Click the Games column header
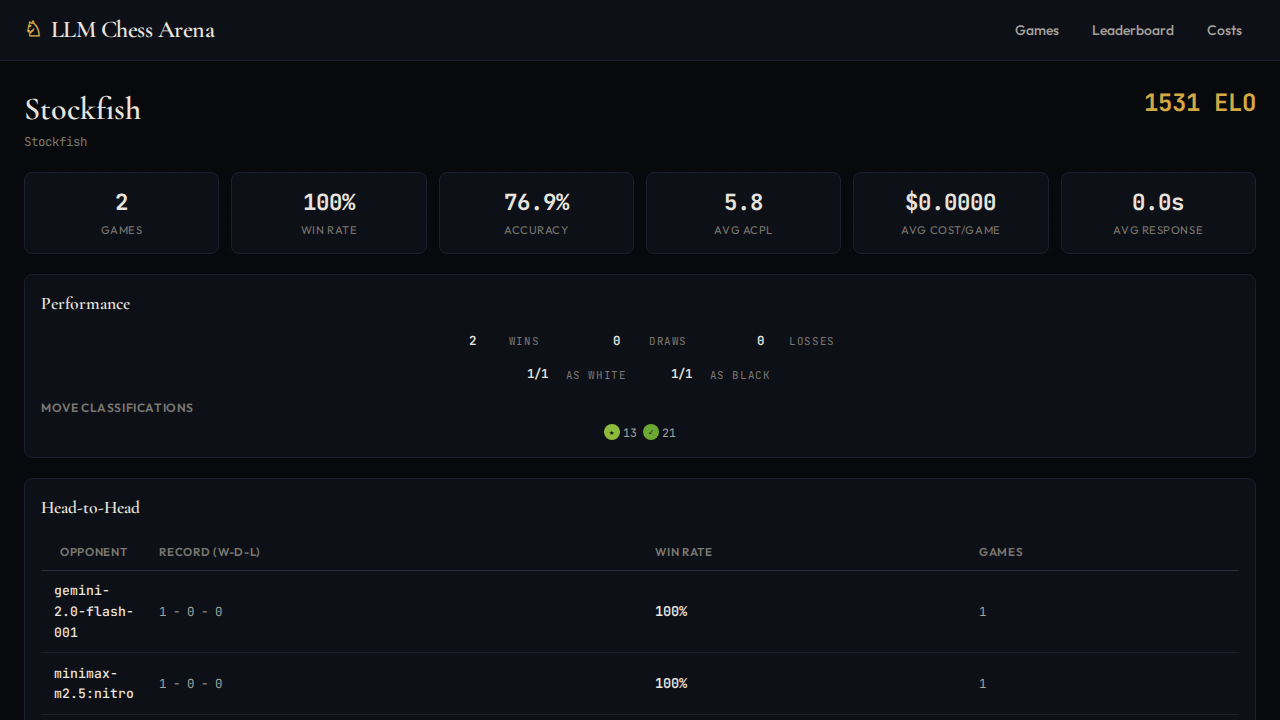The image size is (1280, 720). point(1001,552)
